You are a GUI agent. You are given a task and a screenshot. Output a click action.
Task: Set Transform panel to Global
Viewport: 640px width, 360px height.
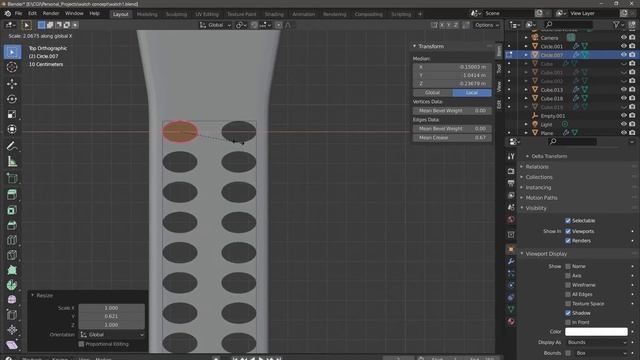[433, 93]
